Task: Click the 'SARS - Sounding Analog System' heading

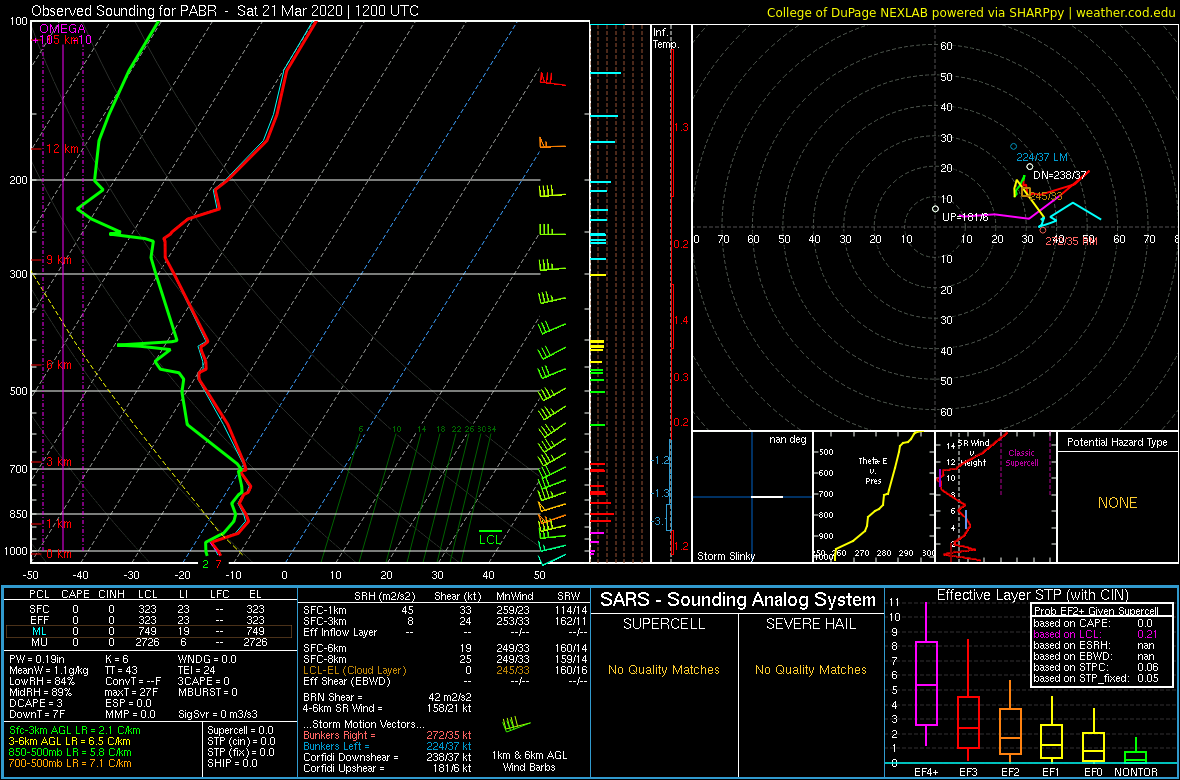Action: (x=738, y=600)
